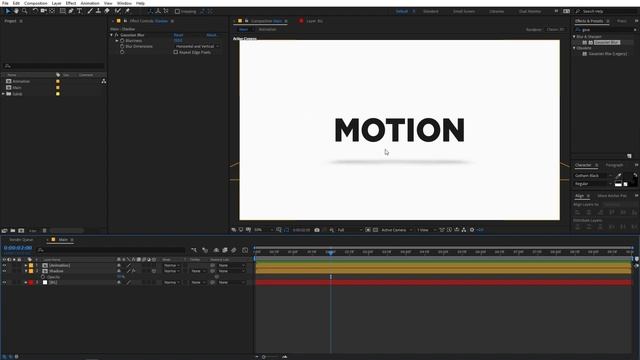Open the Effect menu
Image resolution: width=640 pixels, height=360 pixels.
(71, 3)
